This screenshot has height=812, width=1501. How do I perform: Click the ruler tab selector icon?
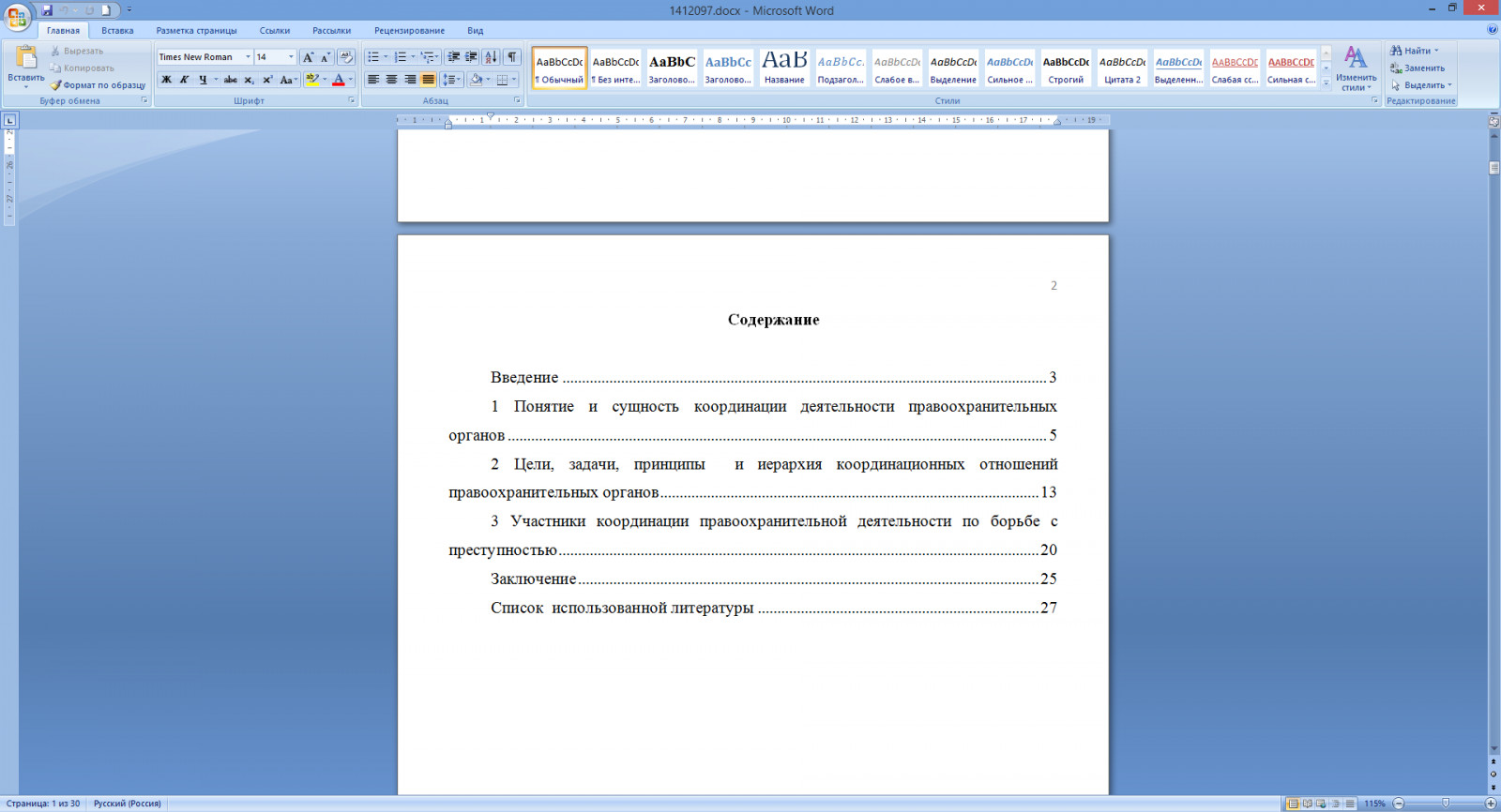pyautogui.click(x=10, y=120)
